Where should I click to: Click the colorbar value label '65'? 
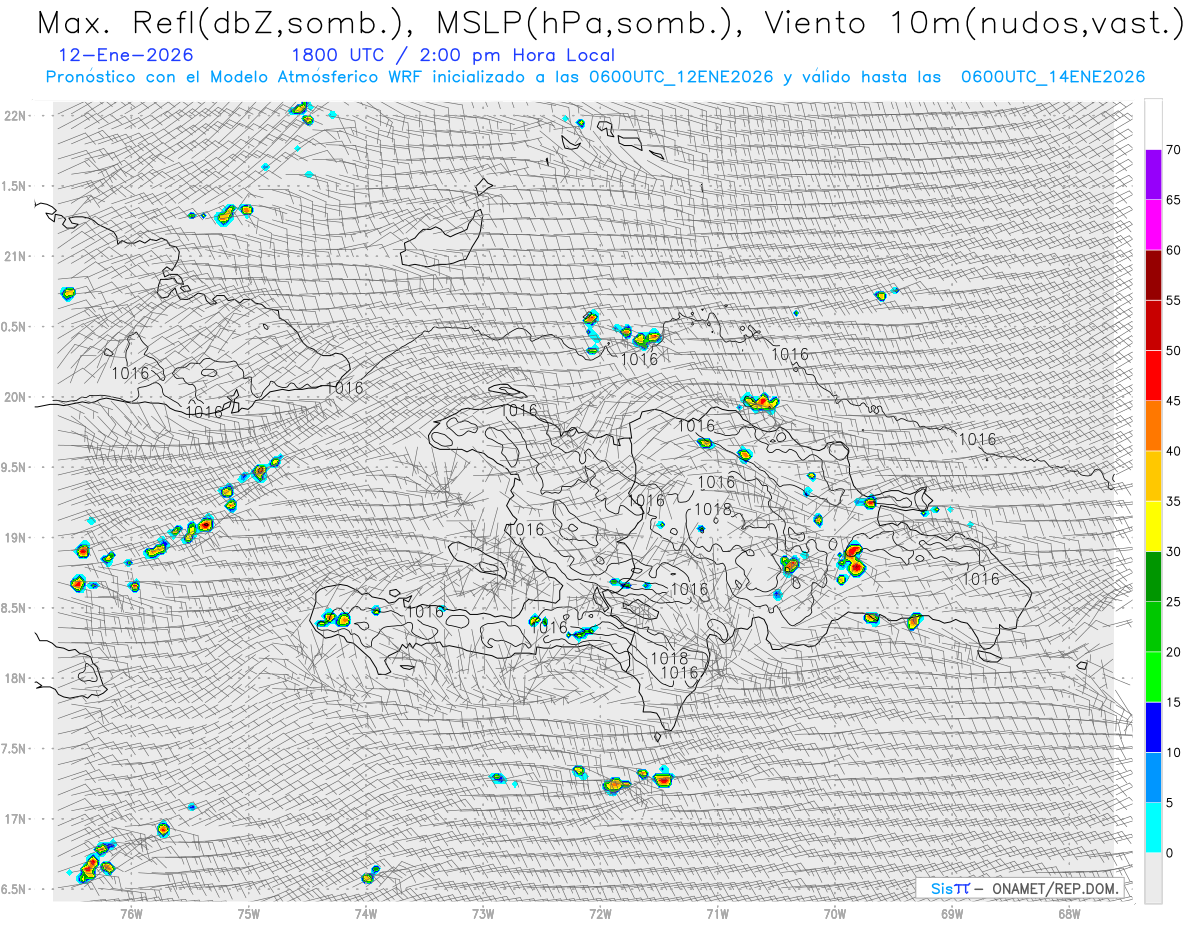pos(1173,200)
